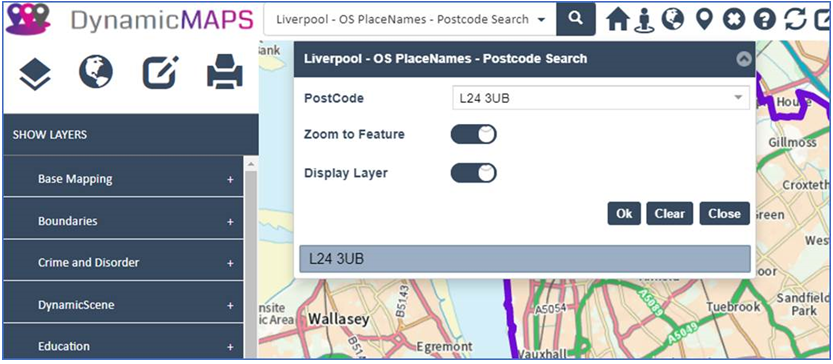The width and height of the screenshot is (833, 364).
Task: Expand the Base Mapping layer group
Action: tap(123, 179)
